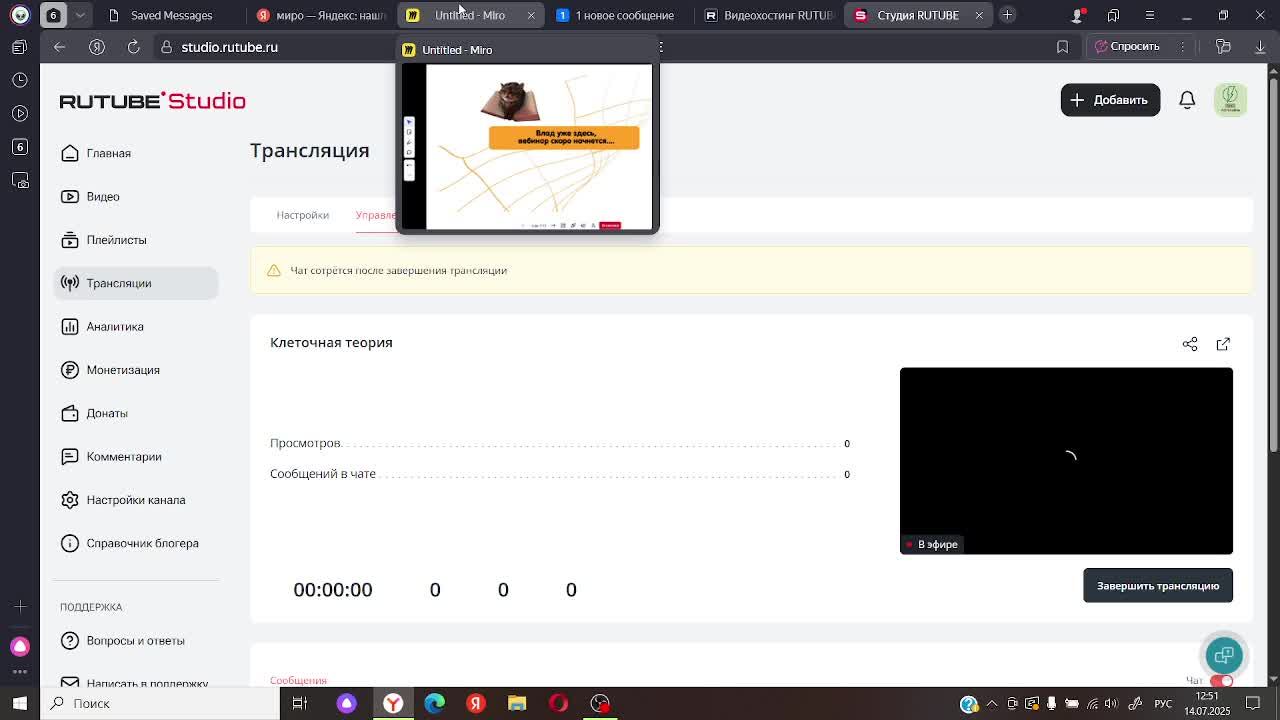This screenshot has height=720, width=1280.
Task: Click the Настройки канала gear icon
Action: pyautogui.click(x=70, y=500)
